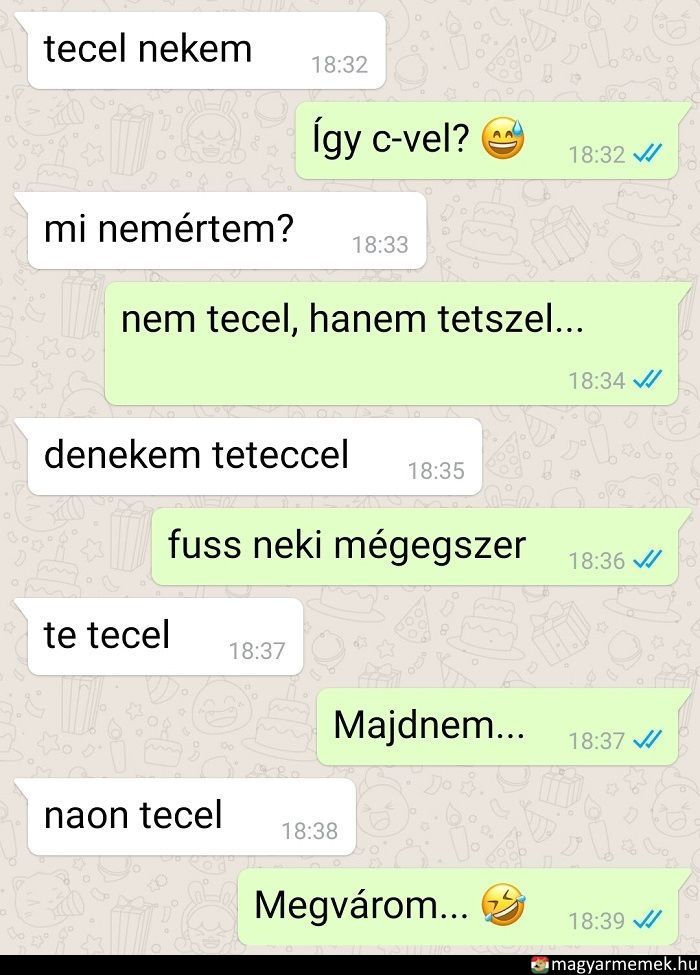
Task: Click the blue read checkmarks at 18:37
Action: [647, 739]
